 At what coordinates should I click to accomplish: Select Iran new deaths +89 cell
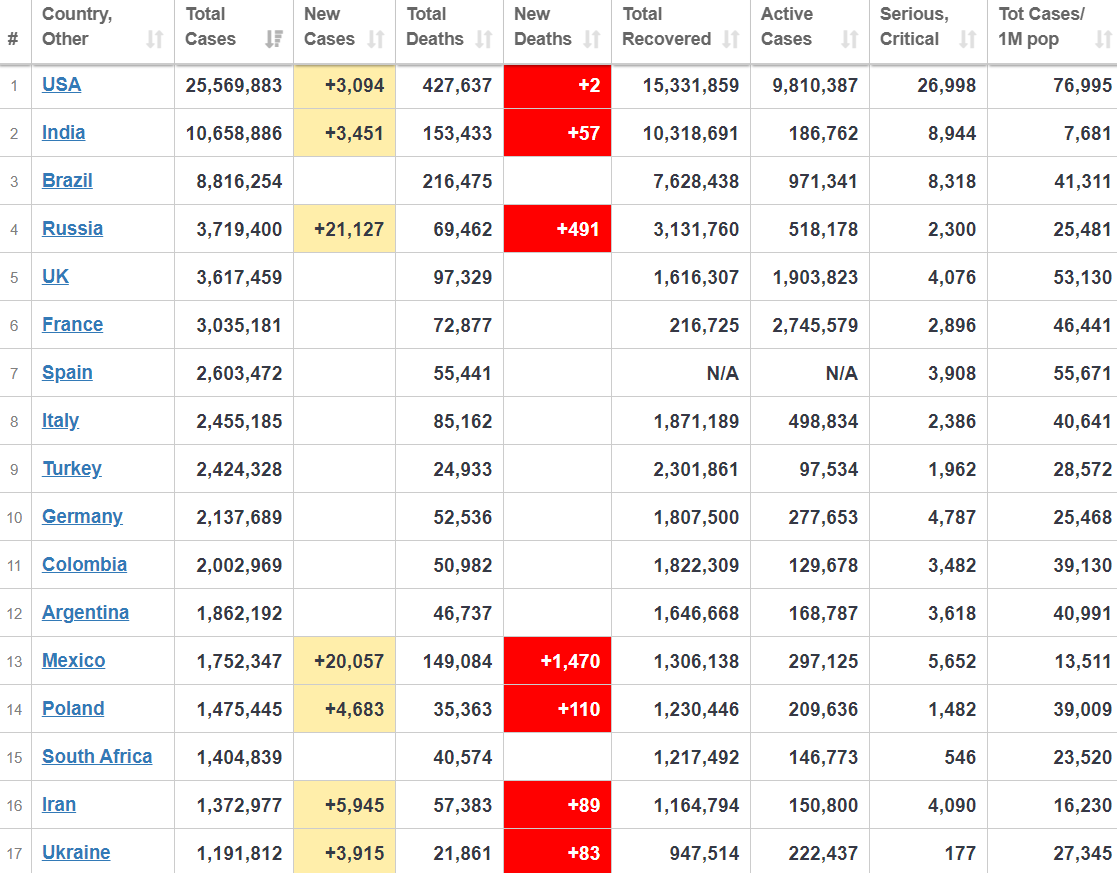[557, 805]
